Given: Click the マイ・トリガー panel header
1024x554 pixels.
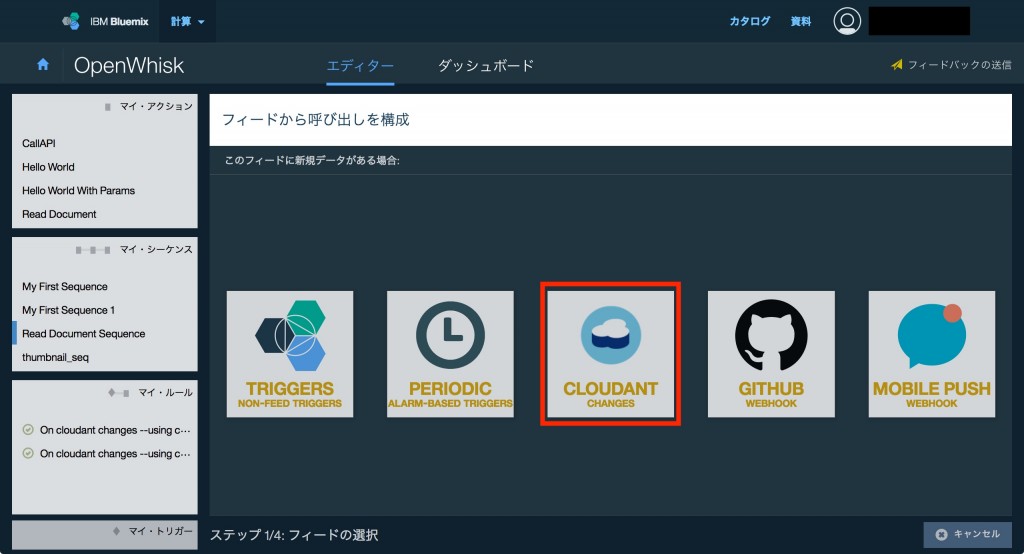Looking at the screenshot, I should (x=161, y=530).
